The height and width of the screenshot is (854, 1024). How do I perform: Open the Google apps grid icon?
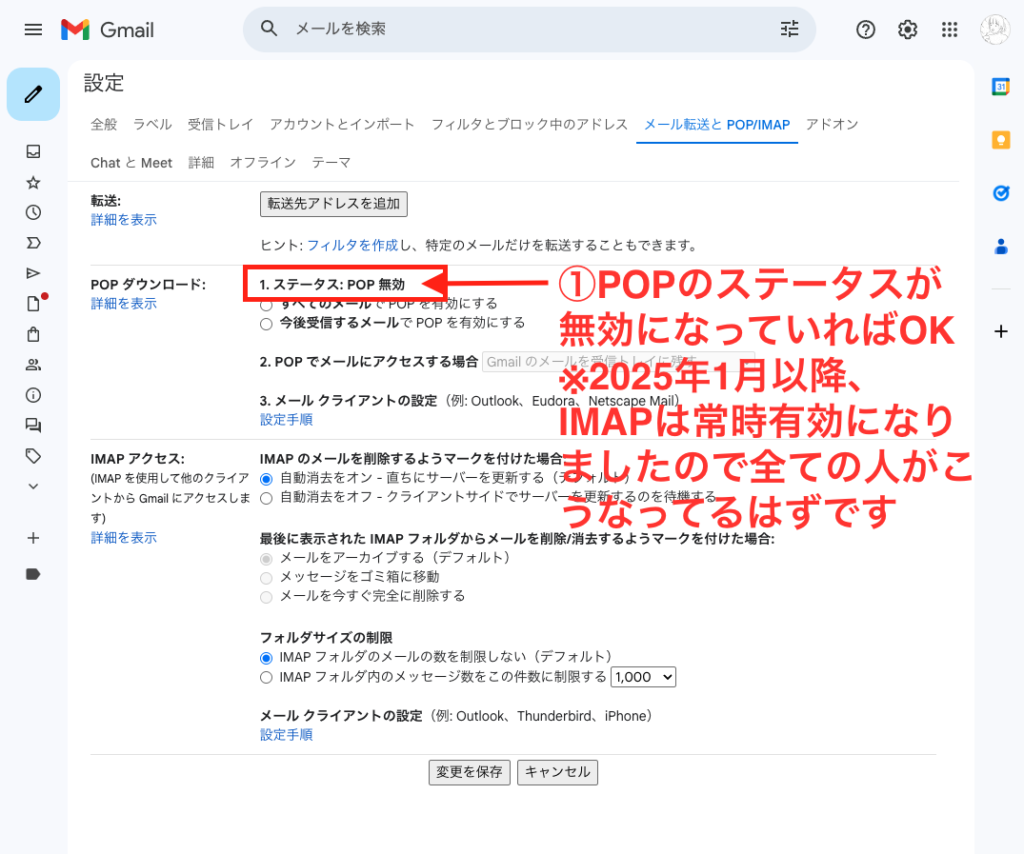949,30
